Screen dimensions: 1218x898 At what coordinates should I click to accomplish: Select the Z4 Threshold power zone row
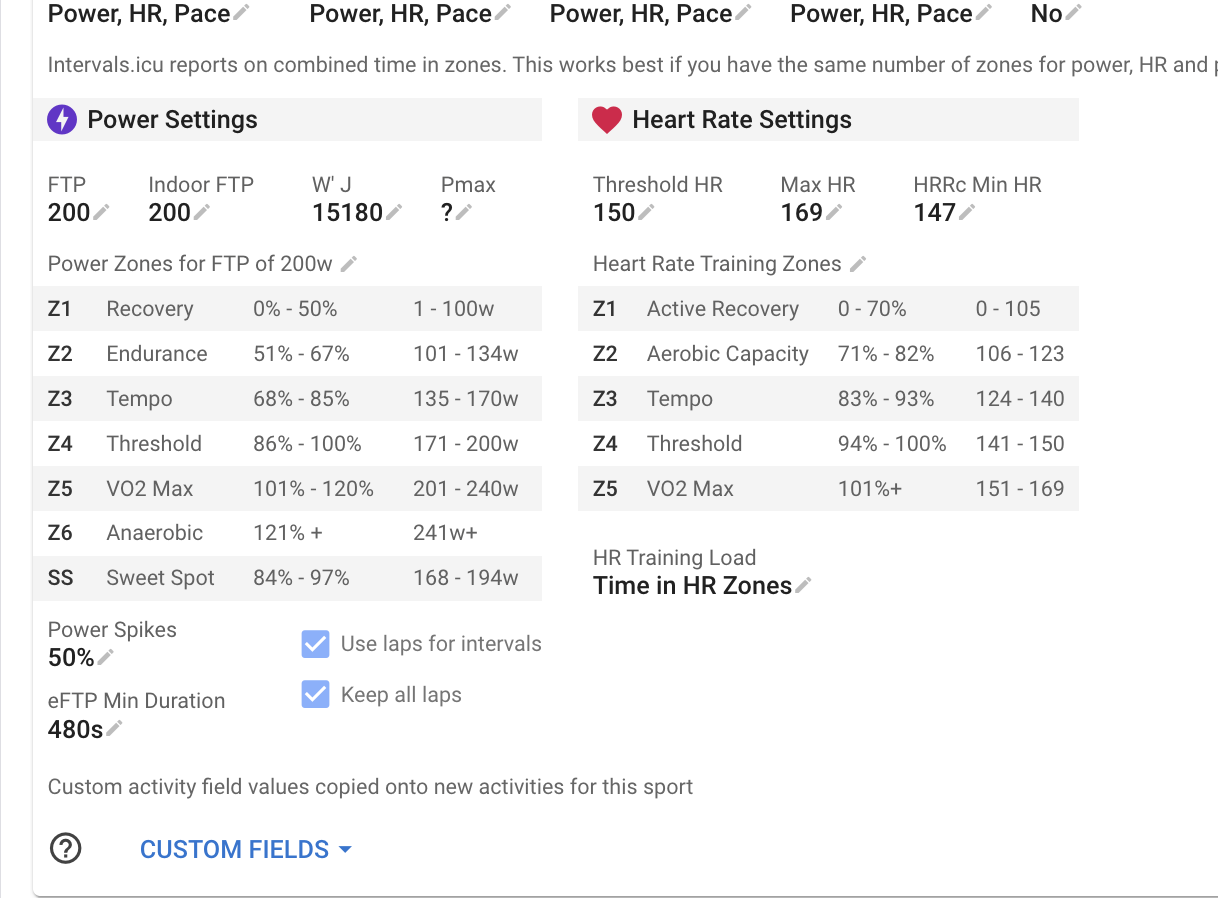tap(287, 444)
